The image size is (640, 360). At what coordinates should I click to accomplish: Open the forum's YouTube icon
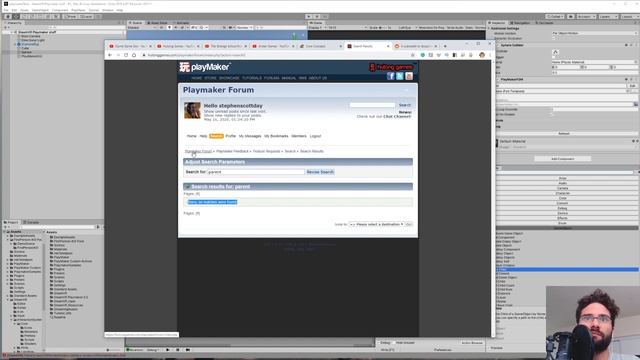(409, 76)
